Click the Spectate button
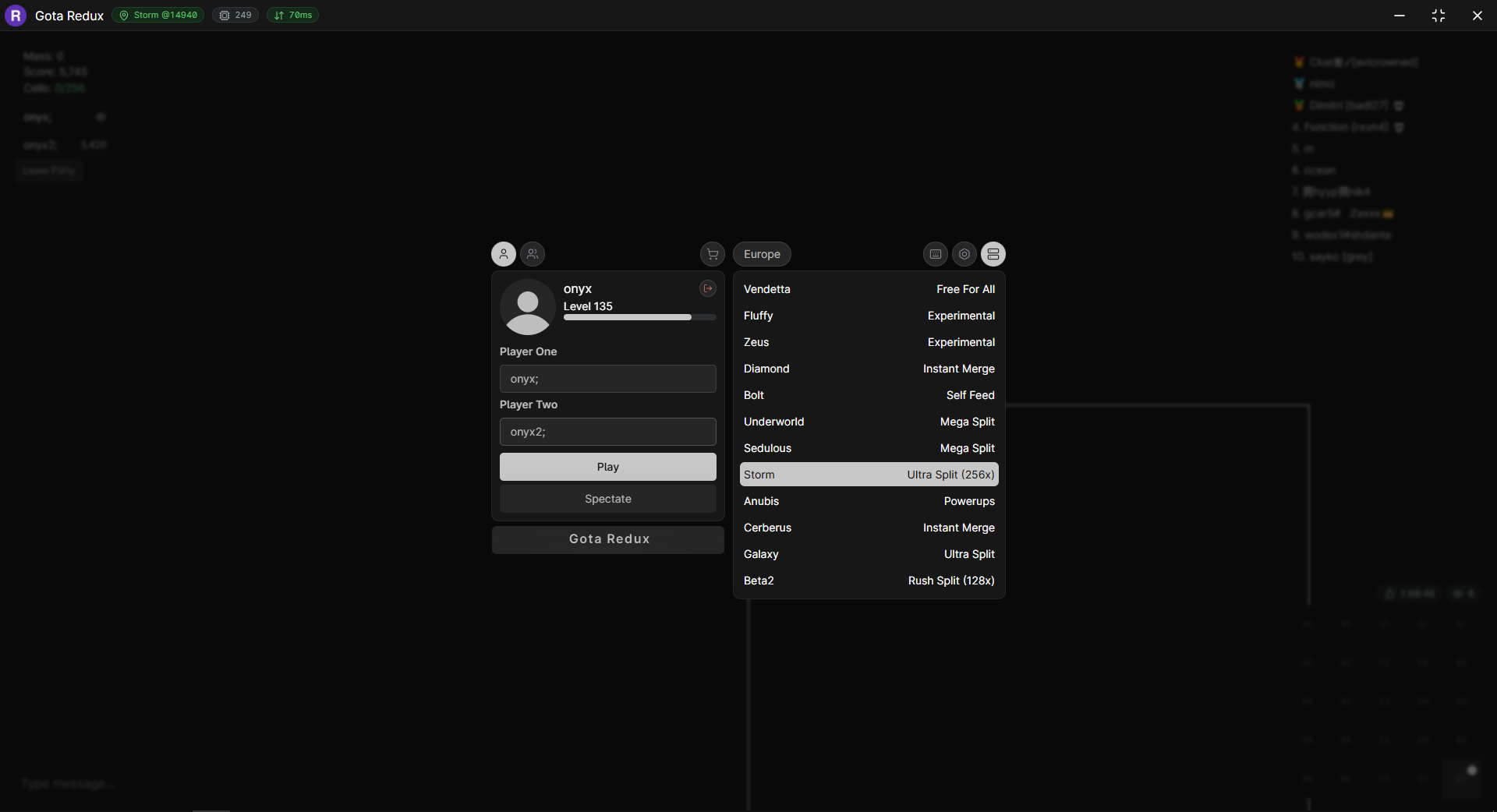The width and height of the screenshot is (1497, 812). 608,499
